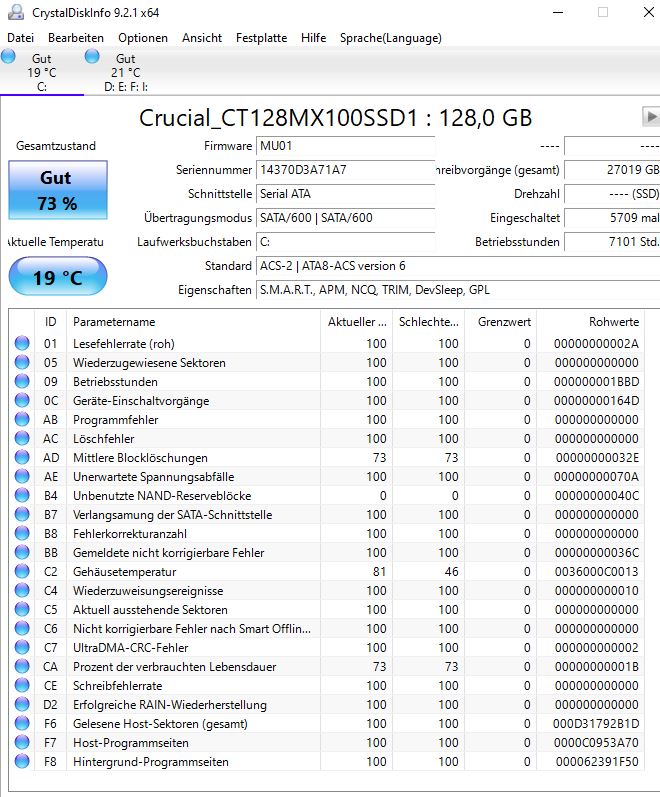Click the Grenzwert column header
Image resolution: width=660 pixels, height=797 pixels.
pos(500,322)
